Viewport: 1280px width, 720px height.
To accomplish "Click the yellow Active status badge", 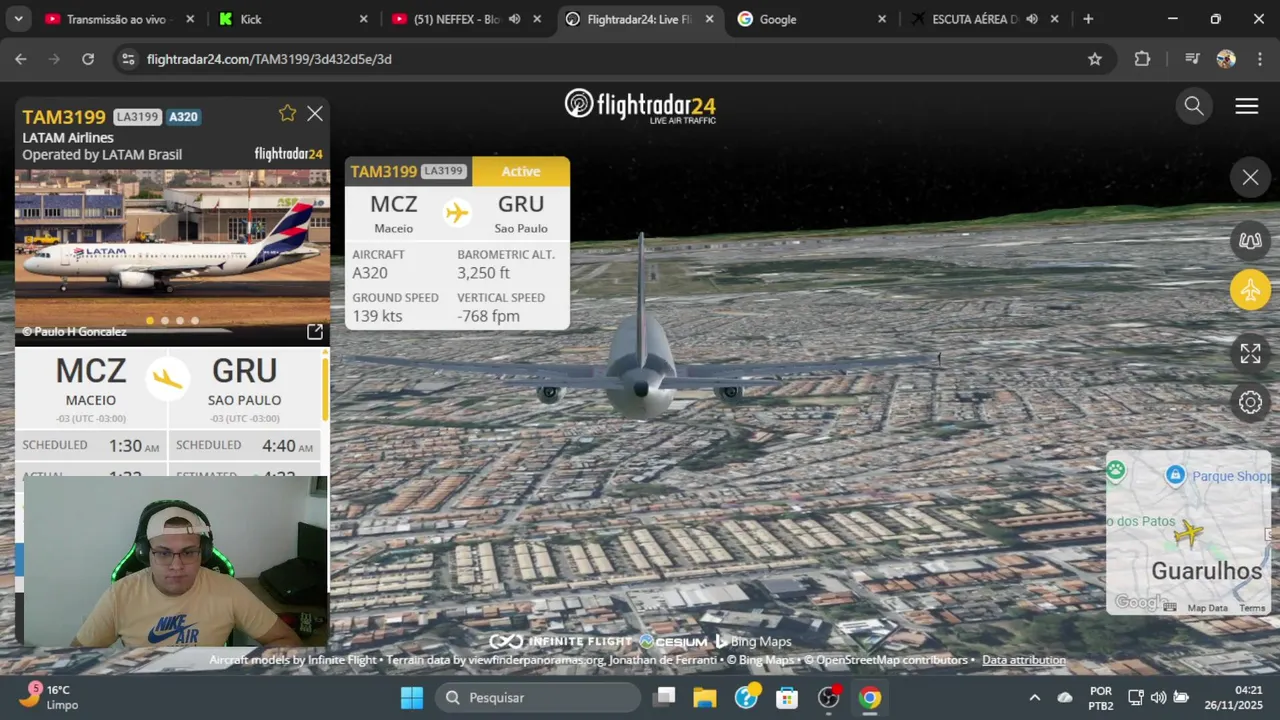I will 521,171.
